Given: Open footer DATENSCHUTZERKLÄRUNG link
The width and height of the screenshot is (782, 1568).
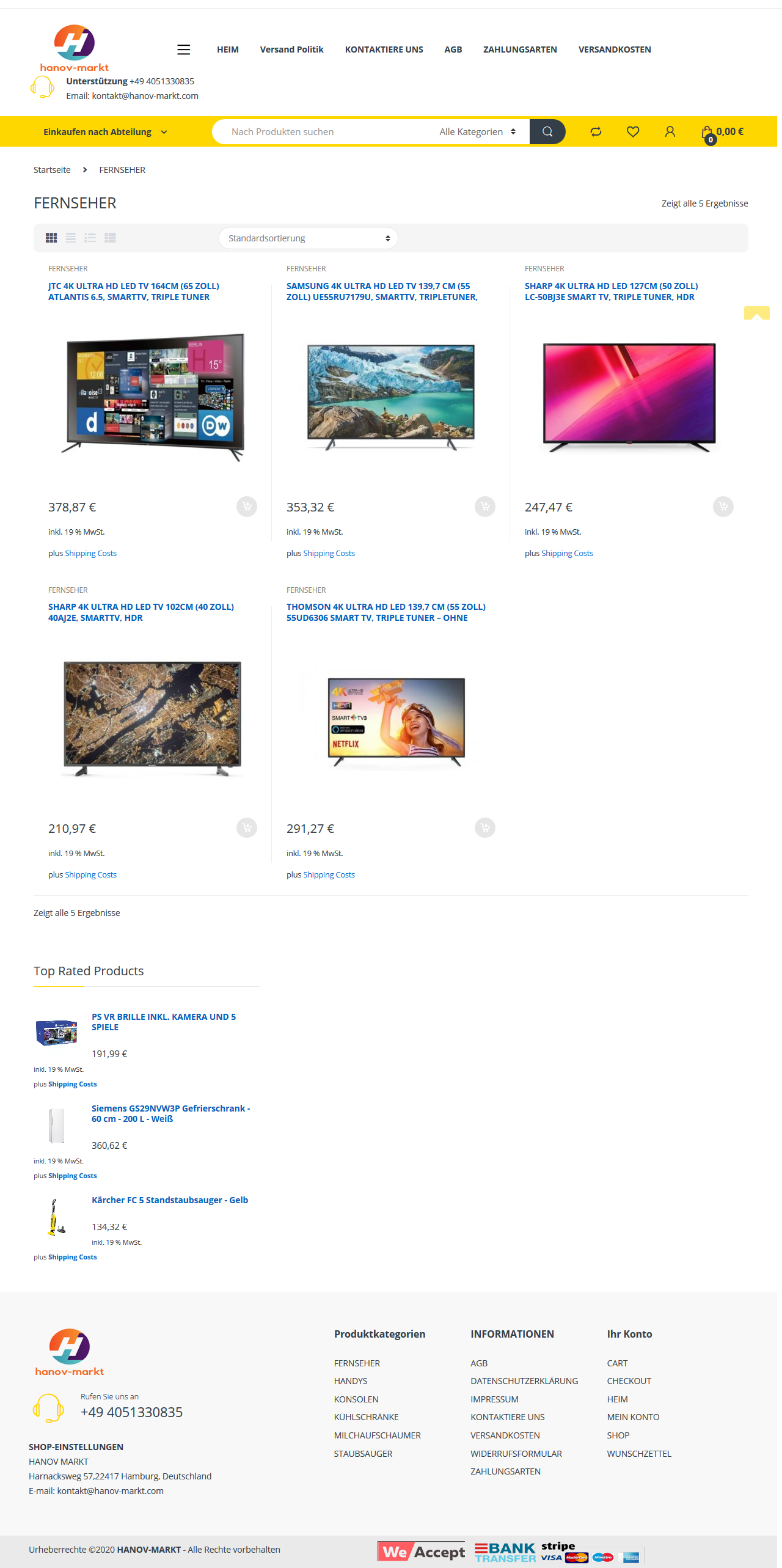Looking at the screenshot, I should point(524,1381).
